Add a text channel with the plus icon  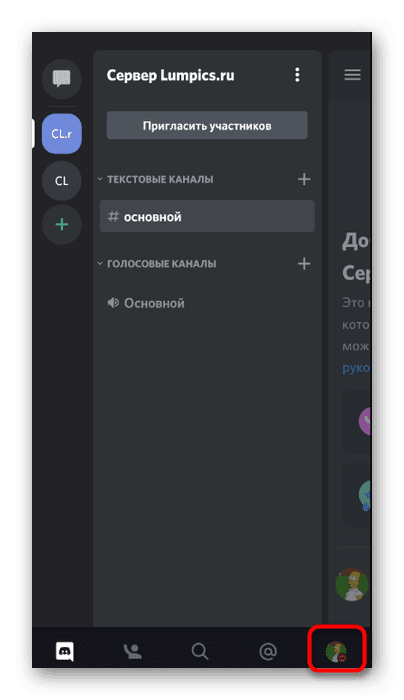click(304, 179)
